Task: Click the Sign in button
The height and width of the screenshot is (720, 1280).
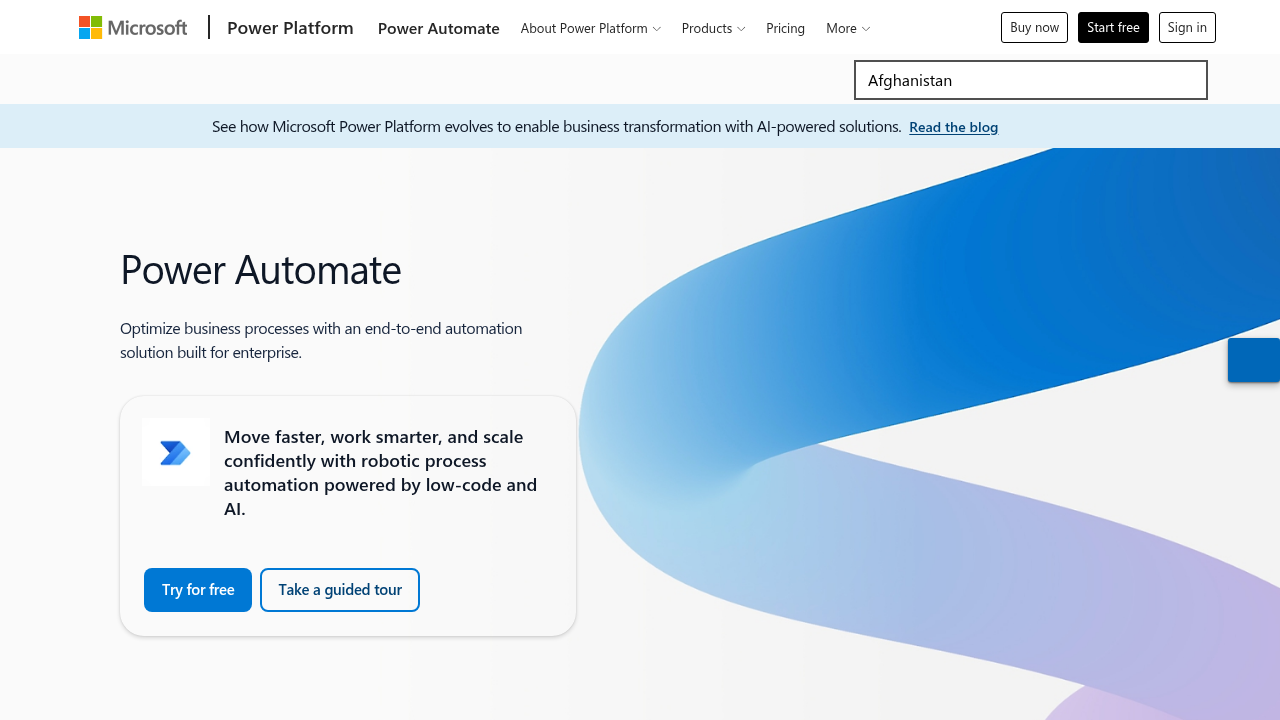Action: 1187,27
